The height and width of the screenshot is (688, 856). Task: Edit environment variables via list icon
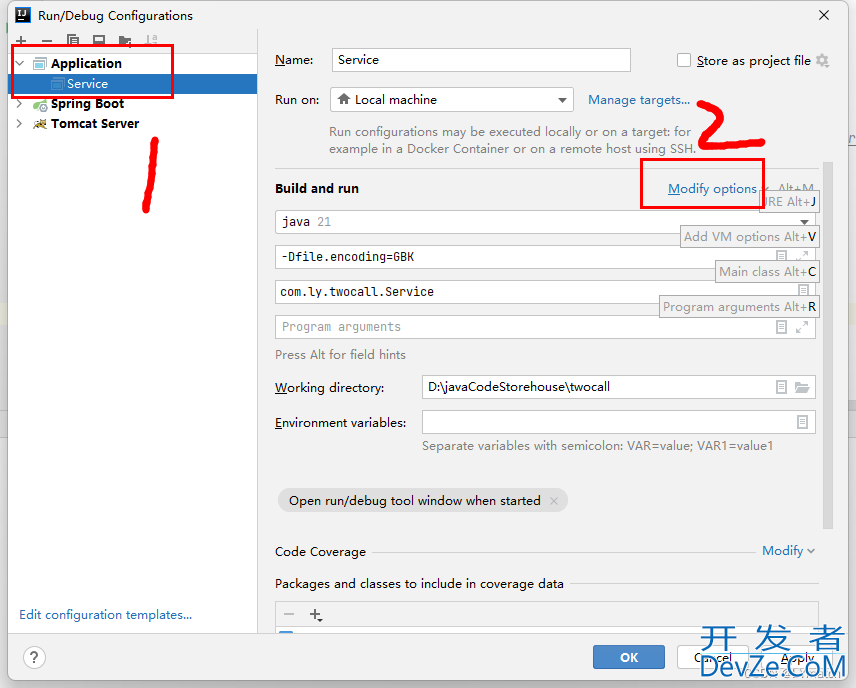tap(802, 422)
